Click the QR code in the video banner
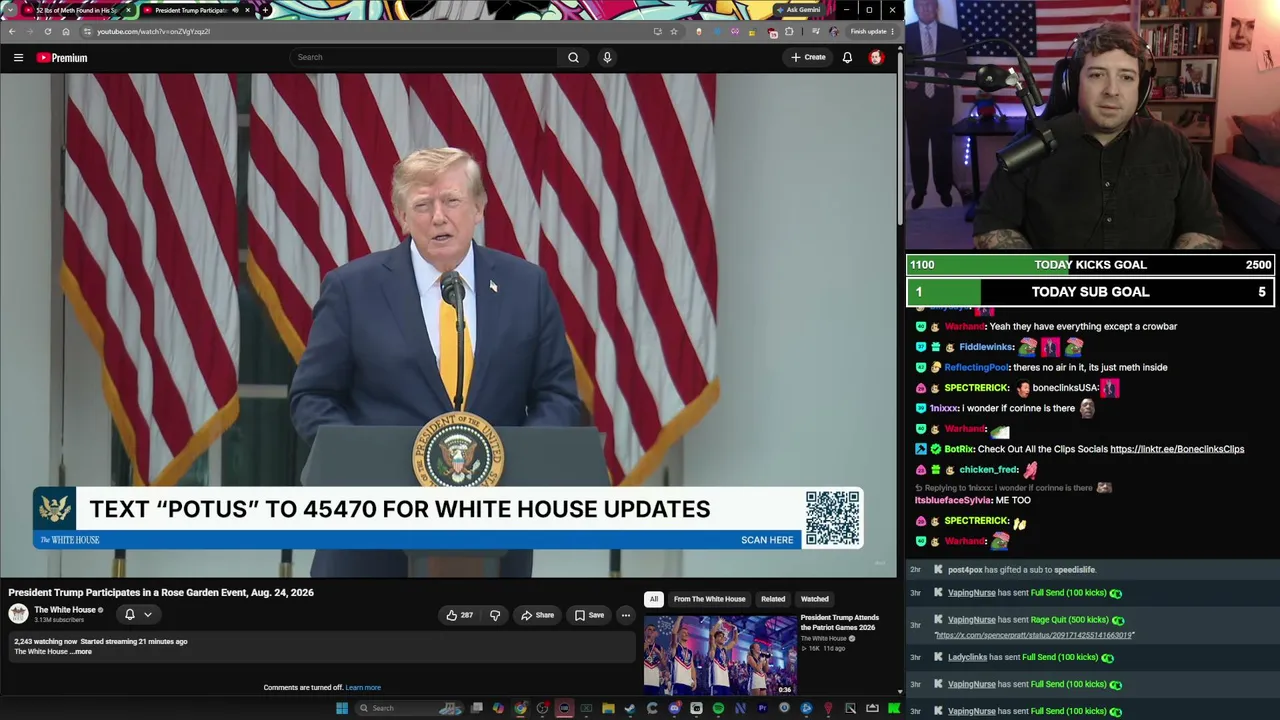 point(832,518)
